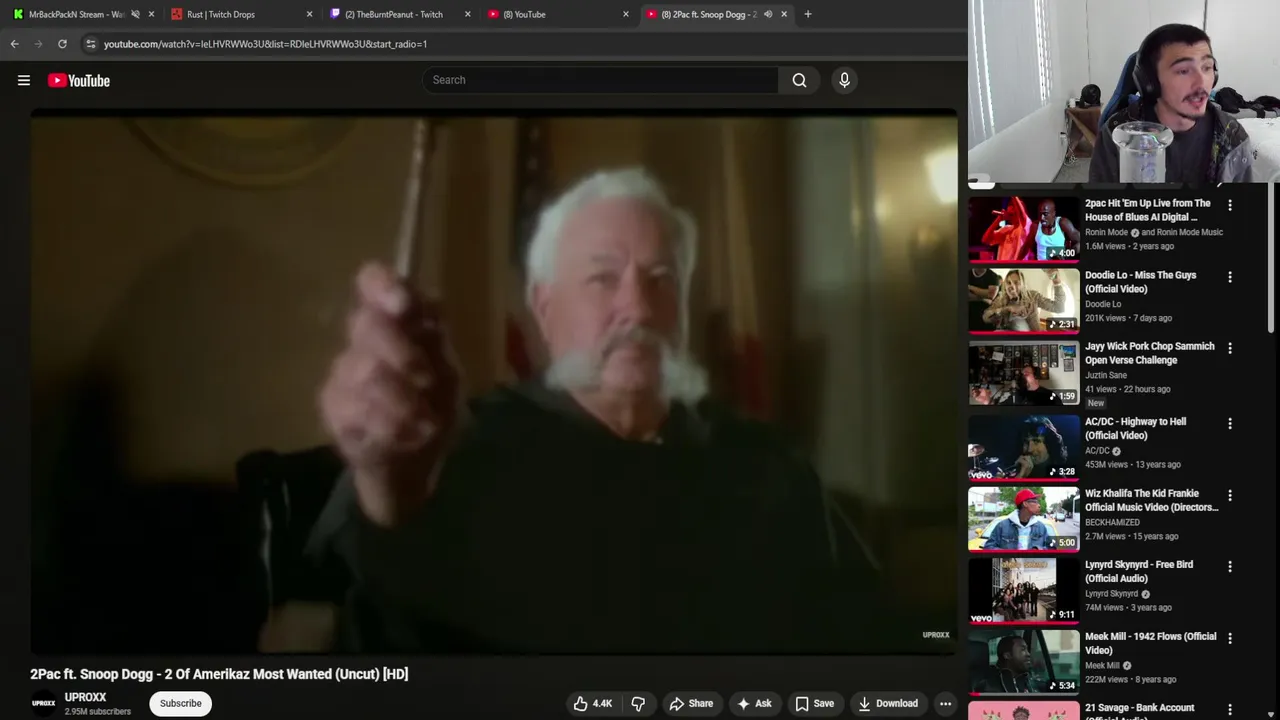Open the UPROXX channel name link
This screenshot has height=720, width=1280.
(85, 697)
